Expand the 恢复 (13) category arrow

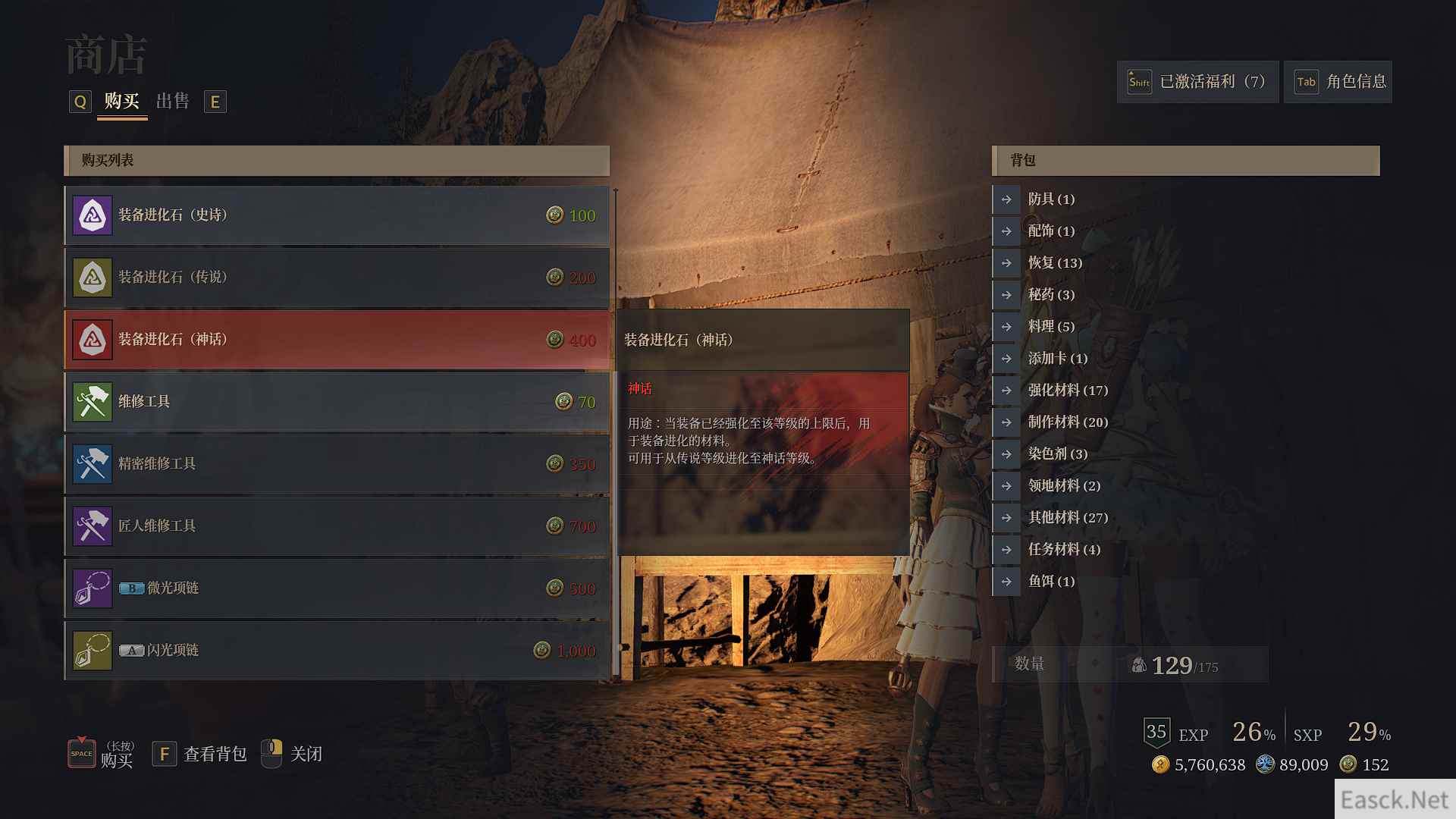1006,263
